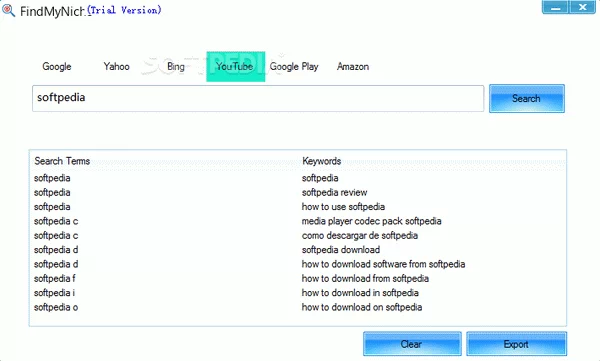Select keyword 'how to download on softpedia'

[x=362, y=307]
